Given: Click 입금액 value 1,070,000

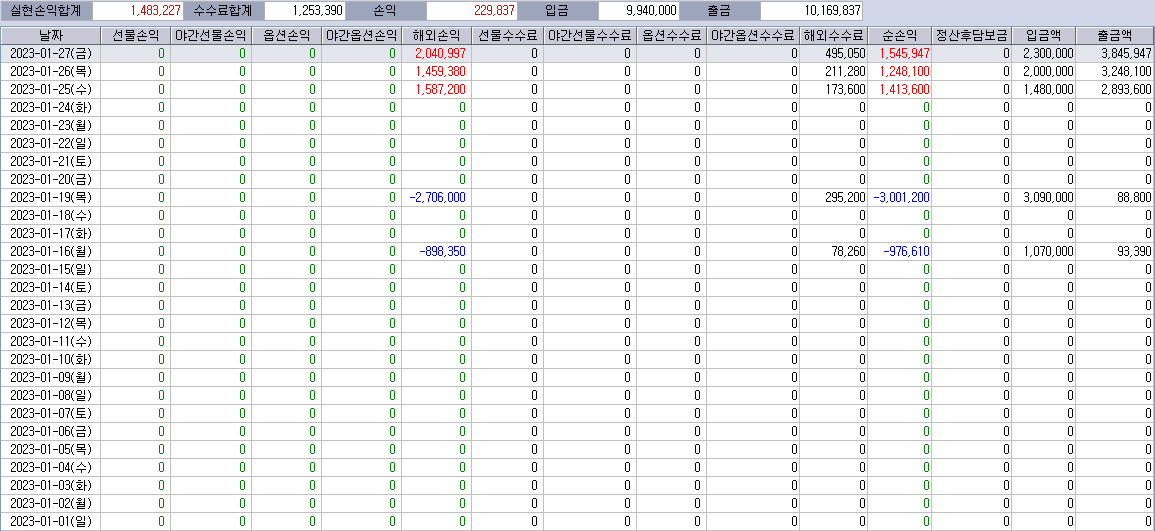Looking at the screenshot, I should (x=1048, y=251).
